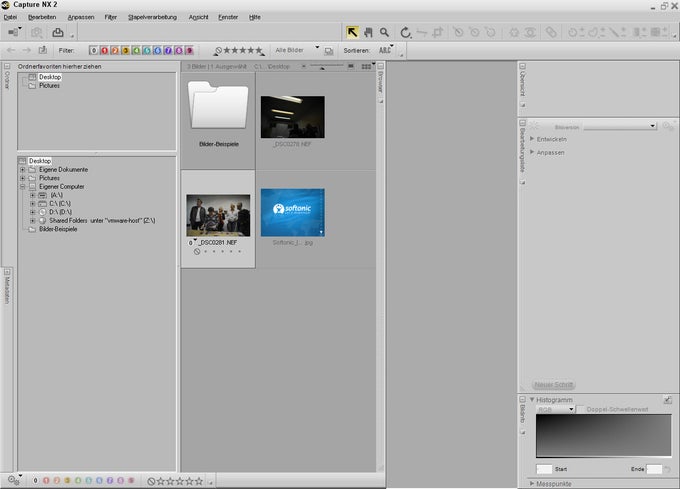Open the RGB channel dropdown
The height and width of the screenshot is (489, 680).
(x=556, y=409)
